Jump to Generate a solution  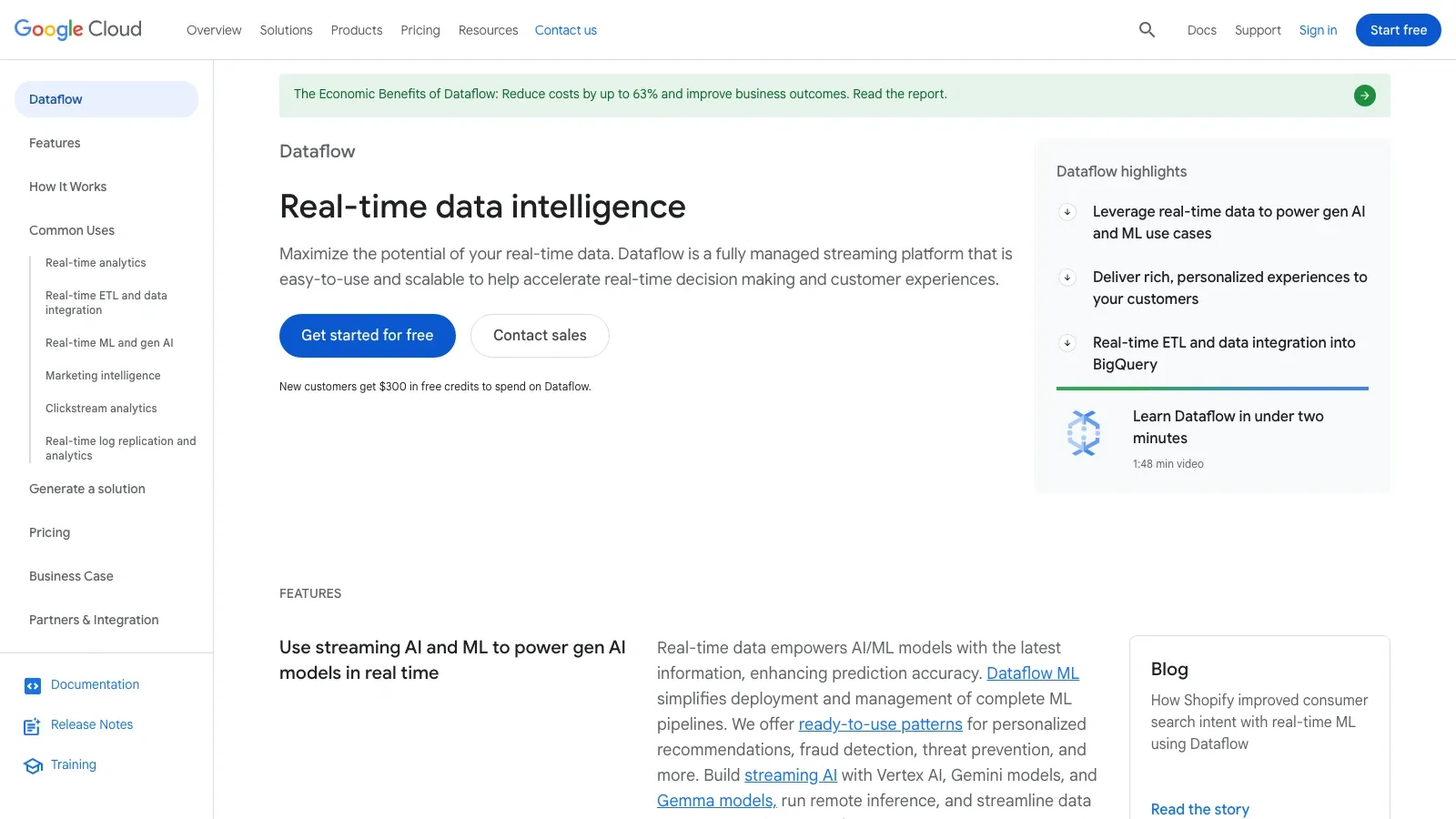[87, 489]
